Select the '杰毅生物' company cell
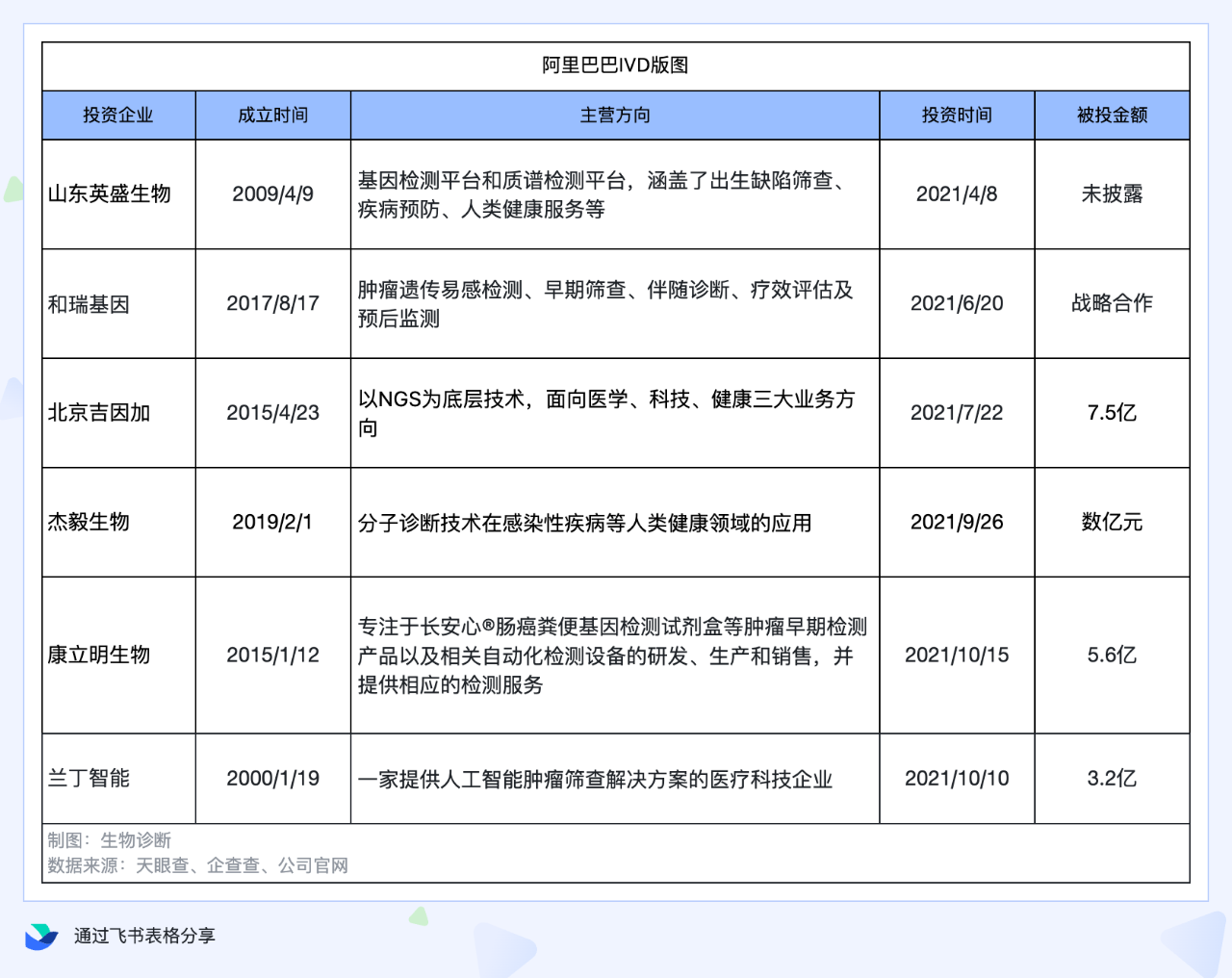Viewport: 1232px width, 978px height. click(x=89, y=523)
